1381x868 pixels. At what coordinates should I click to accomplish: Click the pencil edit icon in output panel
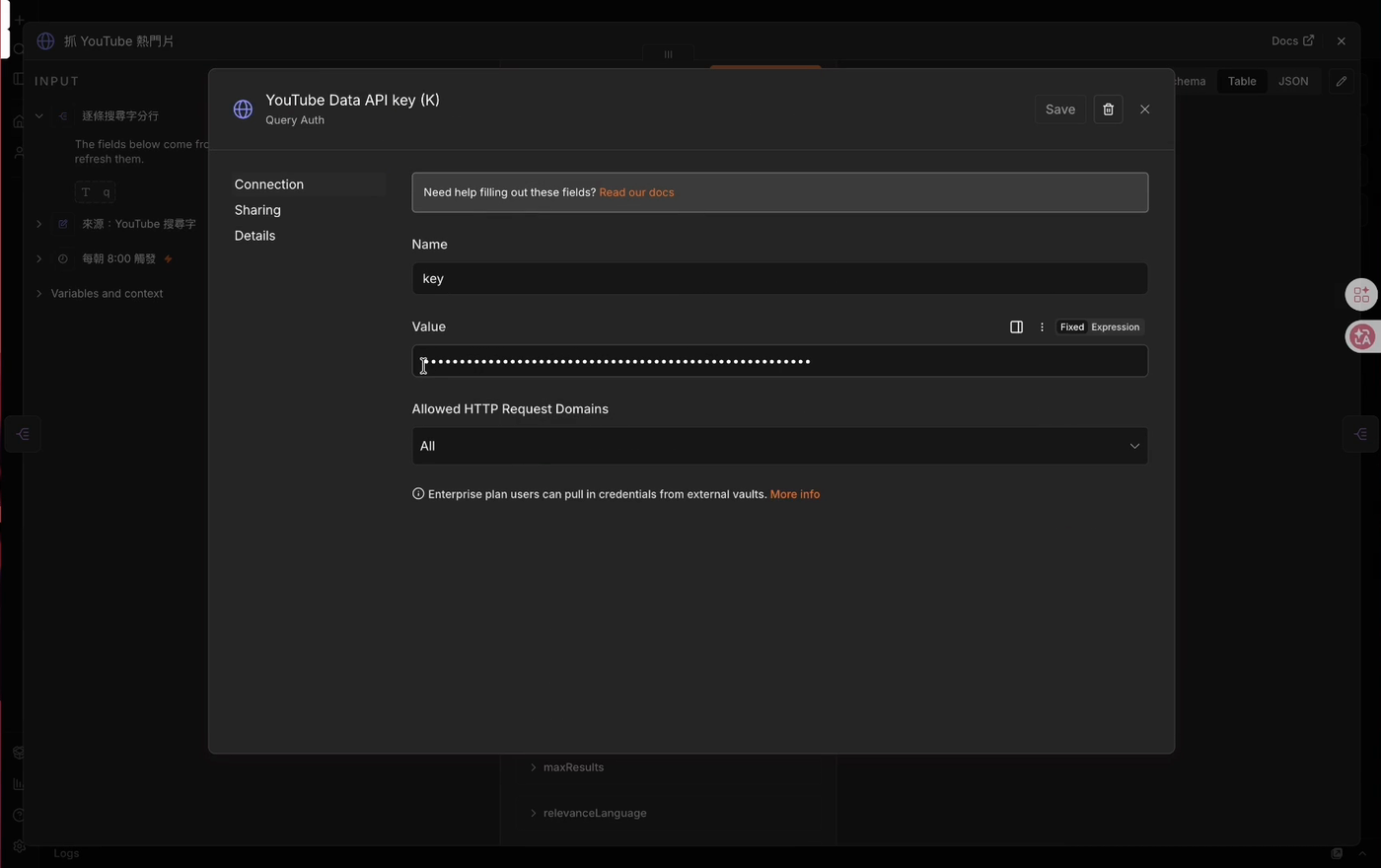[1341, 81]
